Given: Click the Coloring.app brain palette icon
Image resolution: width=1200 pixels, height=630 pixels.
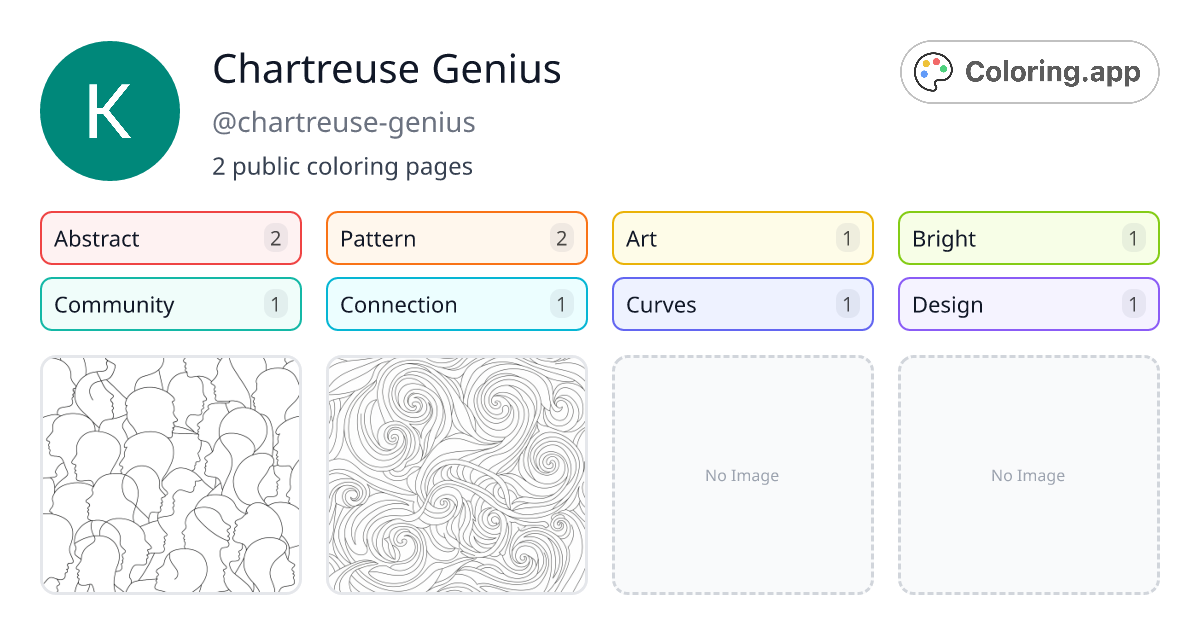Looking at the screenshot, I should (932, 70).
